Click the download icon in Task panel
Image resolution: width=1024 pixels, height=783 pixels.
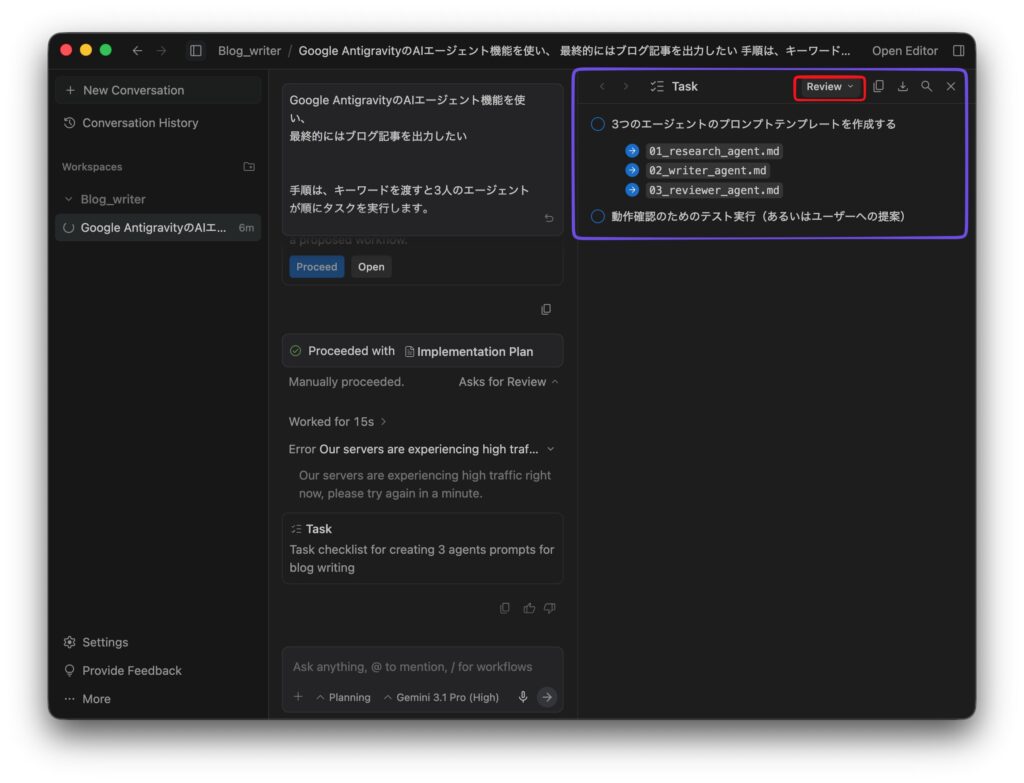click(x=902, y=87)
